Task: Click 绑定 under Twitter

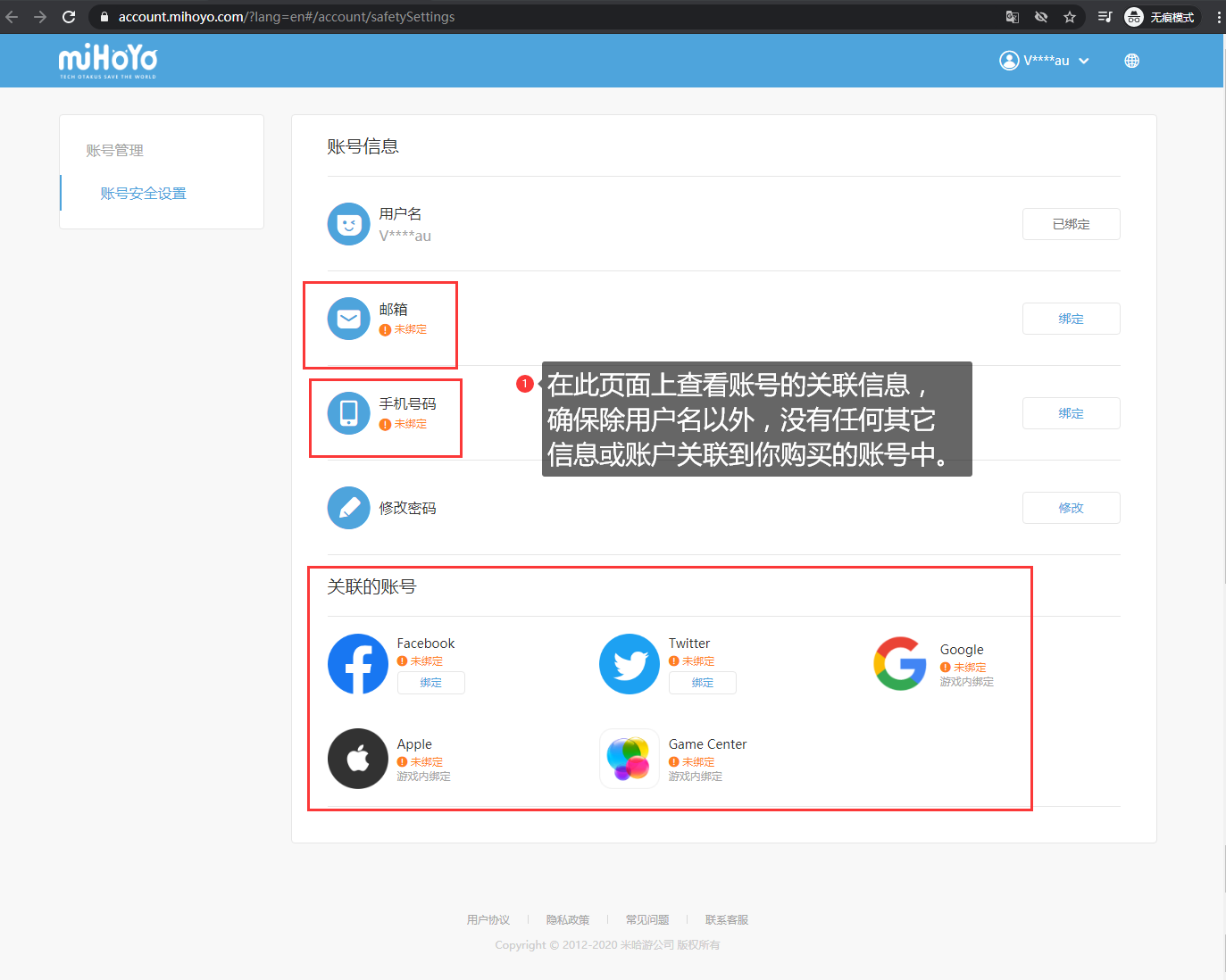Action: tap(702, 682)
